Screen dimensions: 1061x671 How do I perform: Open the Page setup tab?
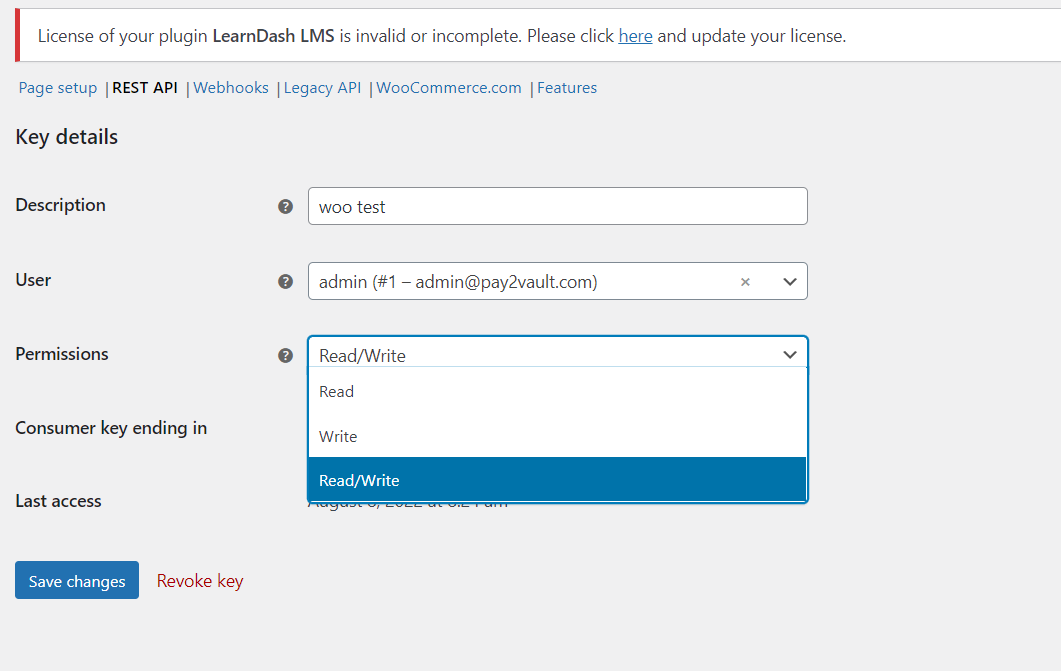click(x=58, y=88)
